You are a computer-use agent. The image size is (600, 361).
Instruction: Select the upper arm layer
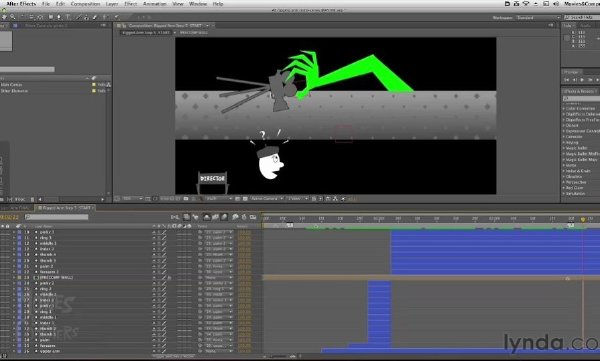point(50,351)
